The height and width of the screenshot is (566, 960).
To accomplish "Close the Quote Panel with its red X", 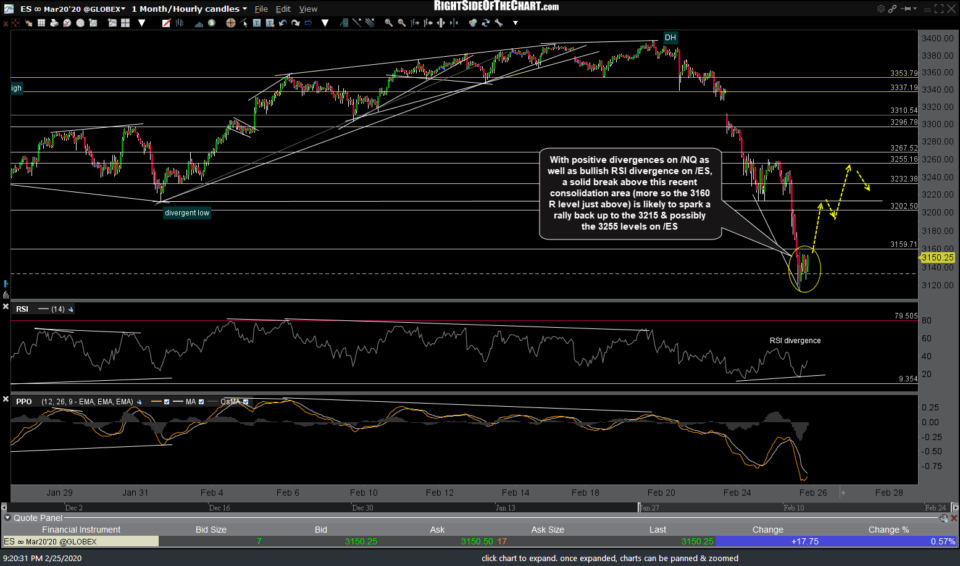I will [x=954, y=518].
